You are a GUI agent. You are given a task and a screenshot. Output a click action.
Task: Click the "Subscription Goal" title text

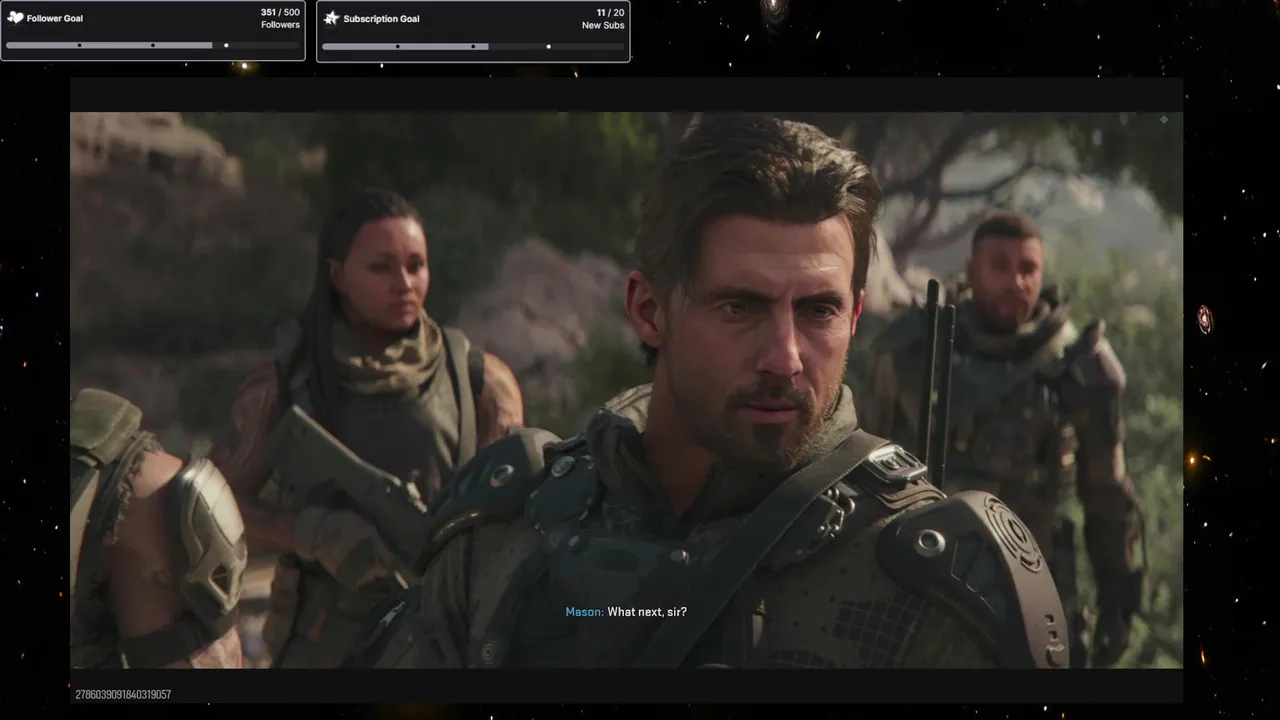click(381, 19)
